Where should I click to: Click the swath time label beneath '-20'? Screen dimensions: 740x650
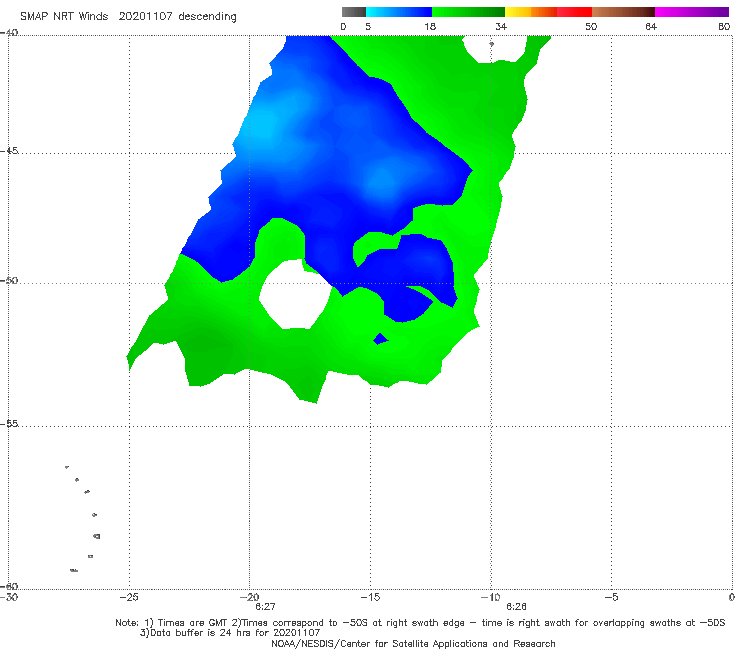pyautogui.click(x=265, y=607)
